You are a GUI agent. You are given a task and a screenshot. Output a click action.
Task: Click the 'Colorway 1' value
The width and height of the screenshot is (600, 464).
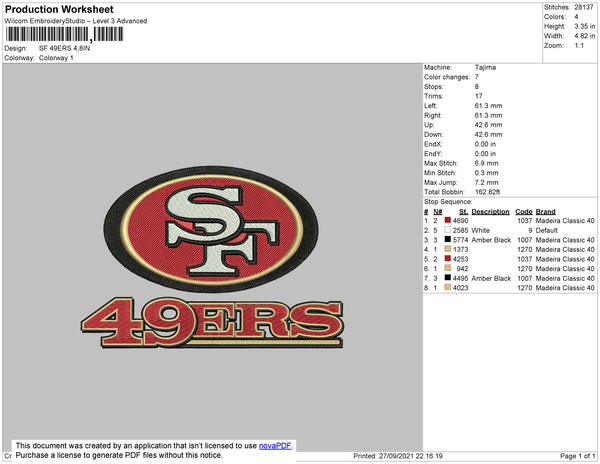pyautogui.click(x=56, y=58)
